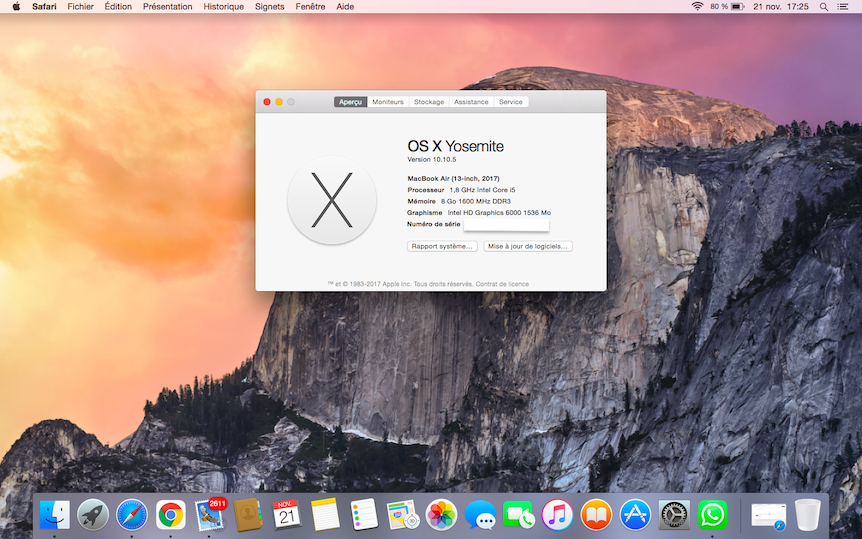This screenshot has height=539, width=862.
Task: Open iBooks orange book icon
Action: (596, 515)
